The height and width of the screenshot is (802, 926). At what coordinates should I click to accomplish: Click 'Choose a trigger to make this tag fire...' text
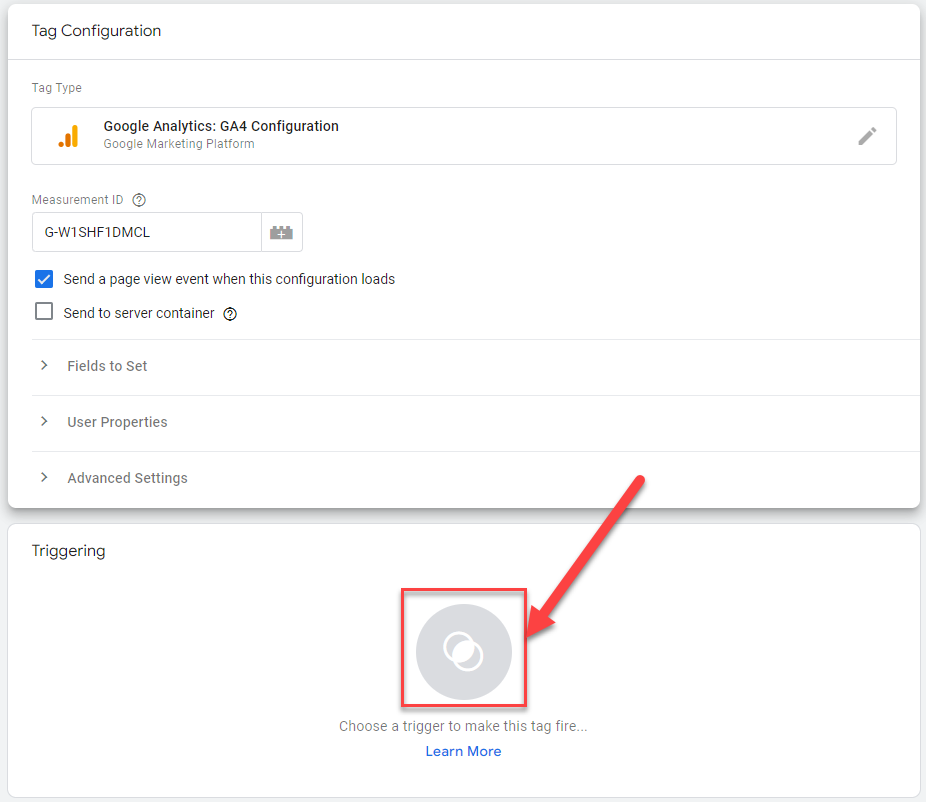pyautogui.click(x=463, y=726)
